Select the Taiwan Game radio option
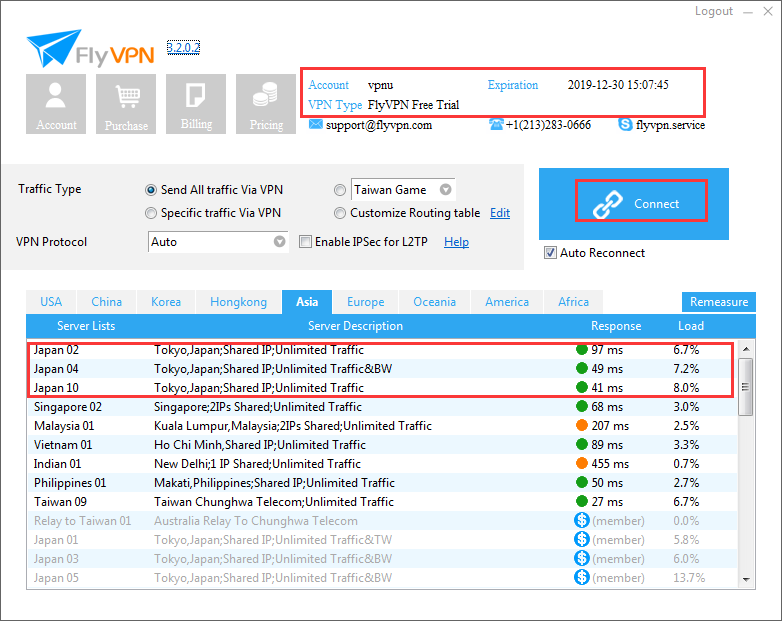The width and height of the screenshot is (782, 621). (340, 190)
